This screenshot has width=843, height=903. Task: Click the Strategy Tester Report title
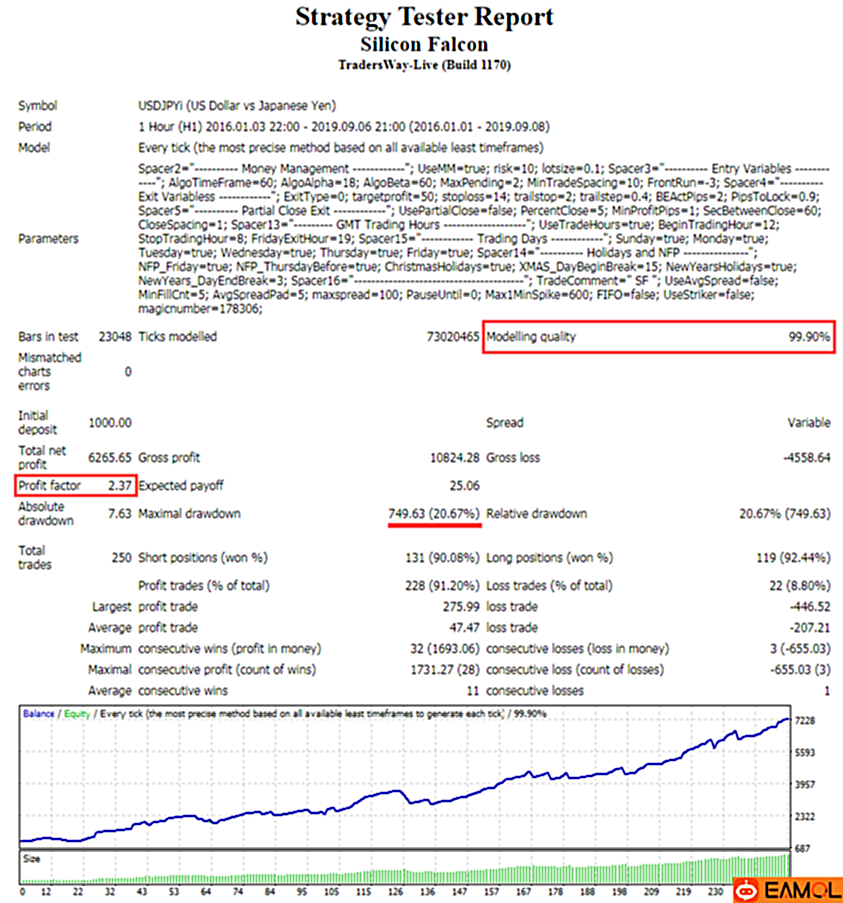pos(424,18)
